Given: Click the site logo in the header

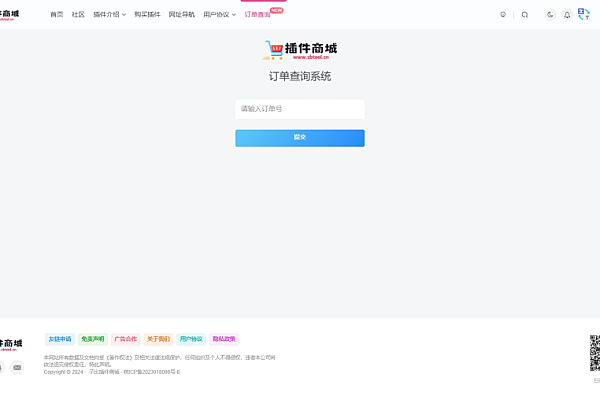Looking at the screenshot, I should click(9, 15).
